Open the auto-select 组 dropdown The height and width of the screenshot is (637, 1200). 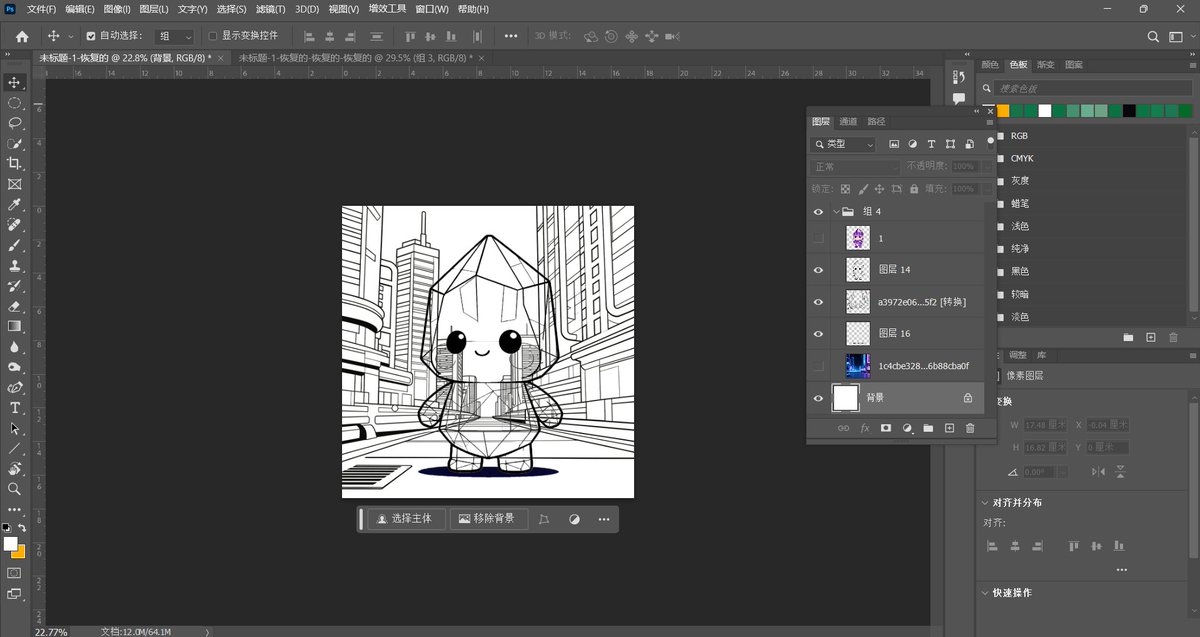174,36
